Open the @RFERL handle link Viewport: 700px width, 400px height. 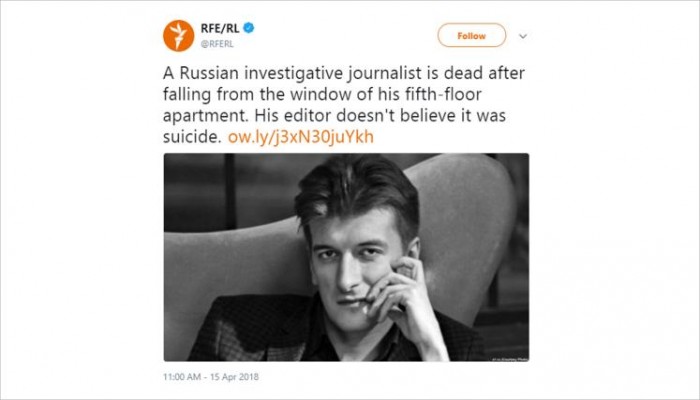pos(217,44)
